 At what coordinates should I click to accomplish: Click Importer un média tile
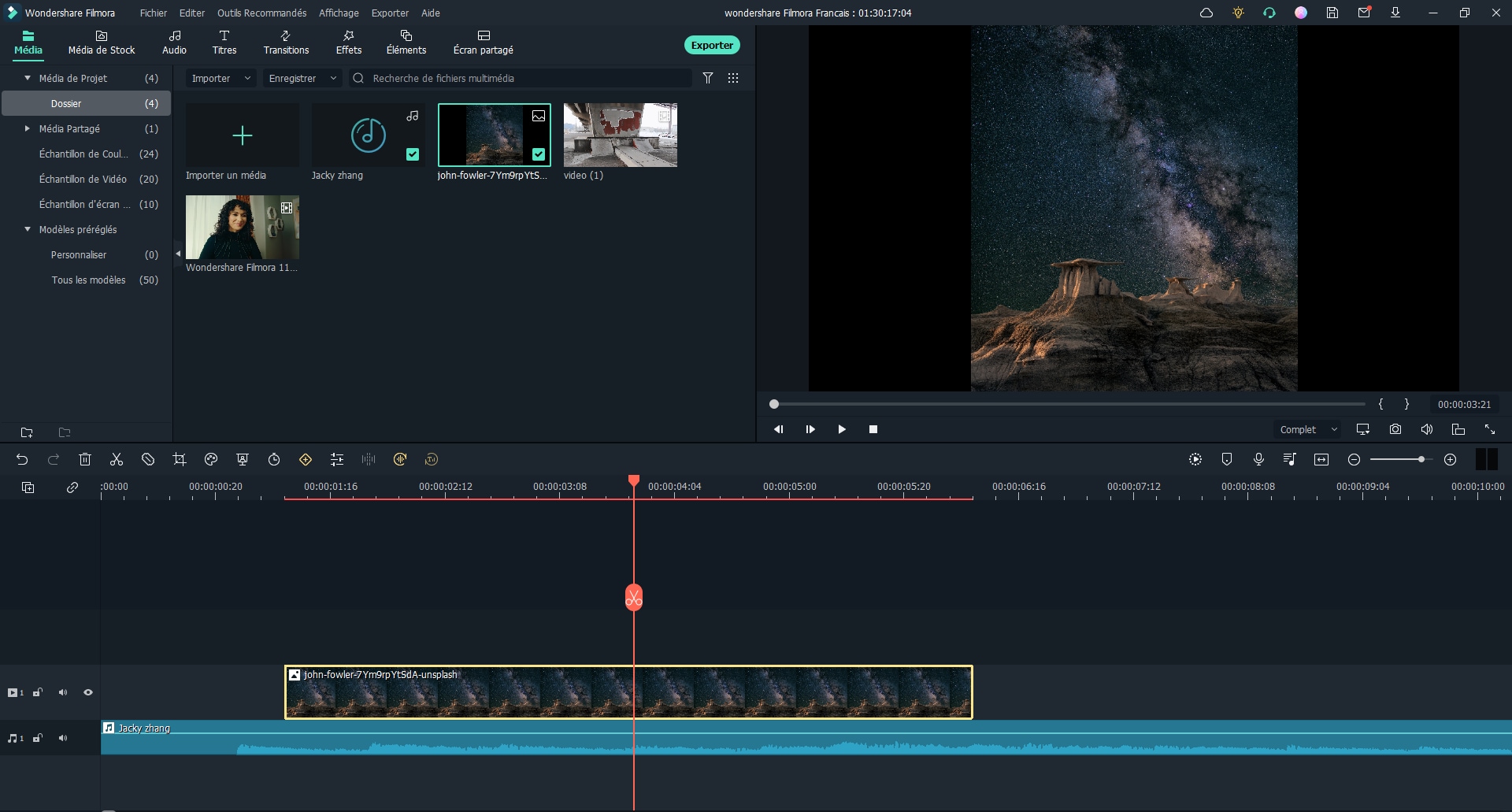pos(243,135)
